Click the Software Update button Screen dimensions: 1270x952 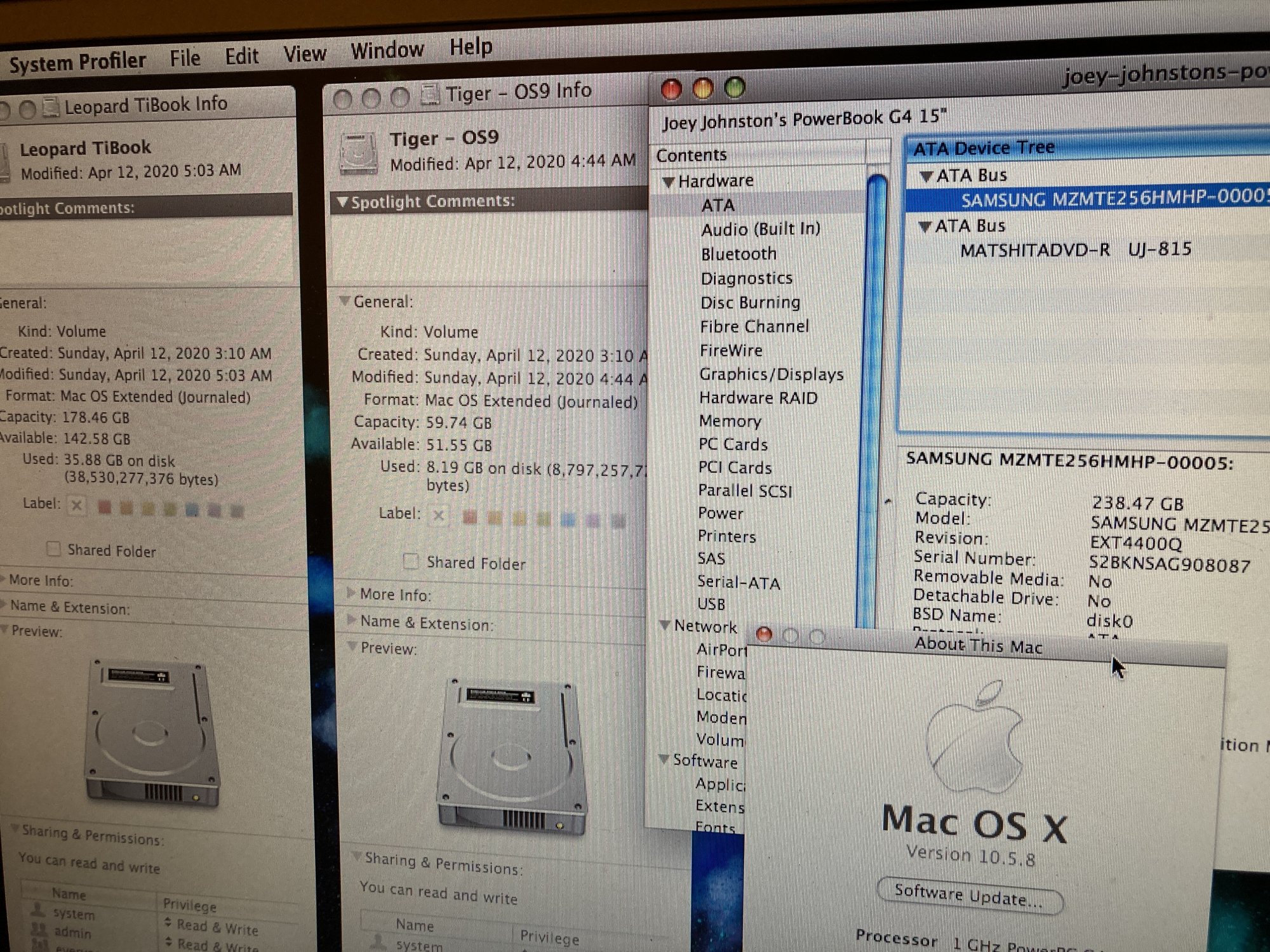pyautogui.click(x=968, y=896)
